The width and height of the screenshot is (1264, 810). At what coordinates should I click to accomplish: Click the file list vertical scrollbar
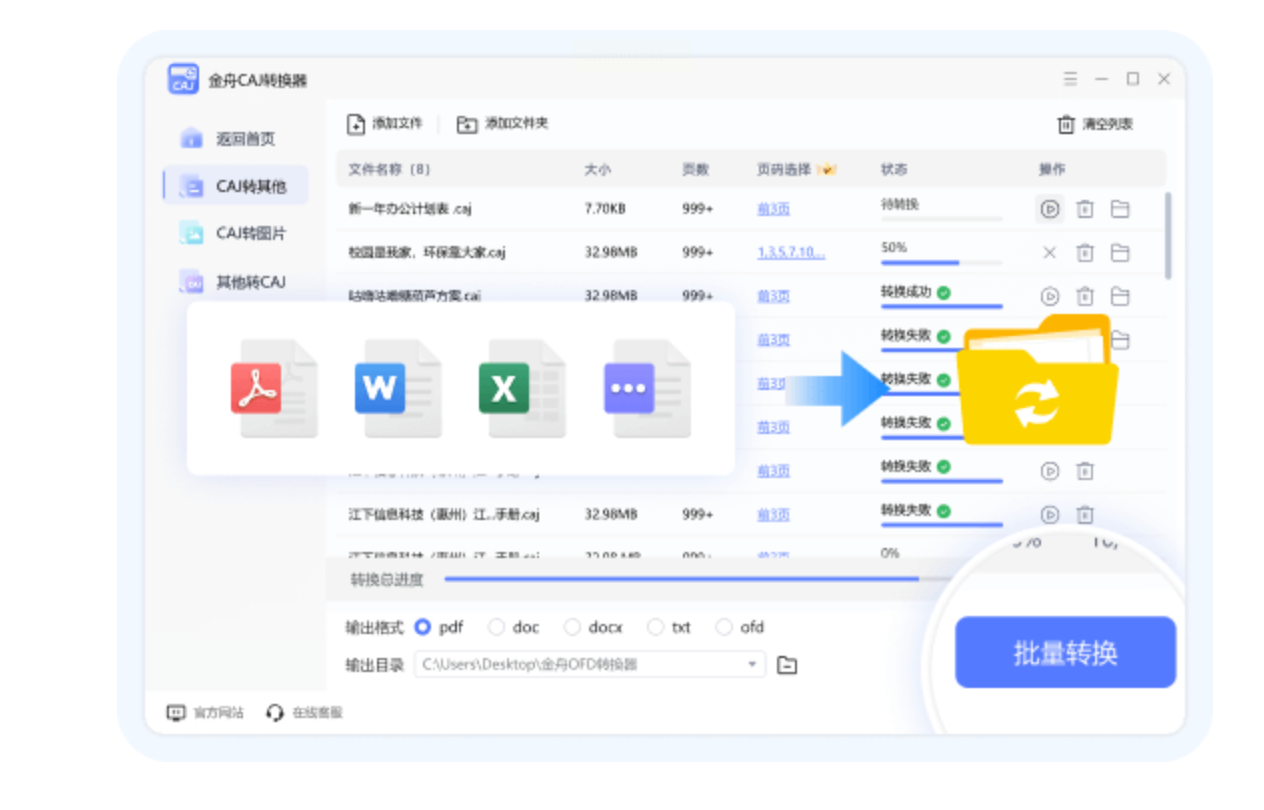[1168, 236]
